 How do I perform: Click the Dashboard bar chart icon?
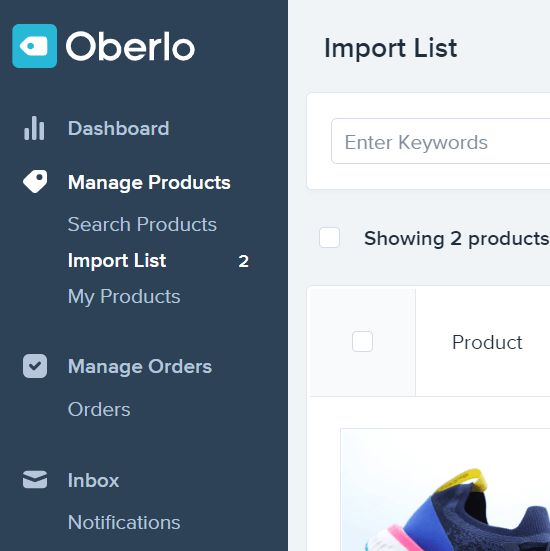pyautogui.click(x=34, y=128)
